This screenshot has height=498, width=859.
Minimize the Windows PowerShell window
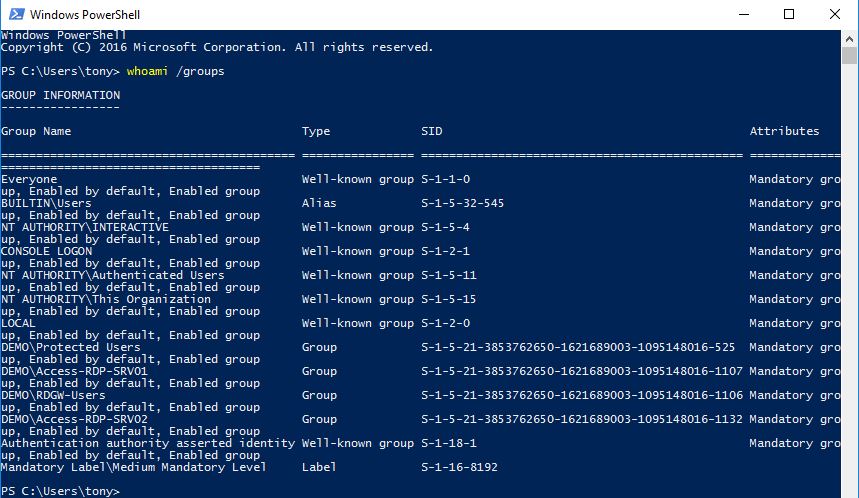coord(743,14)
